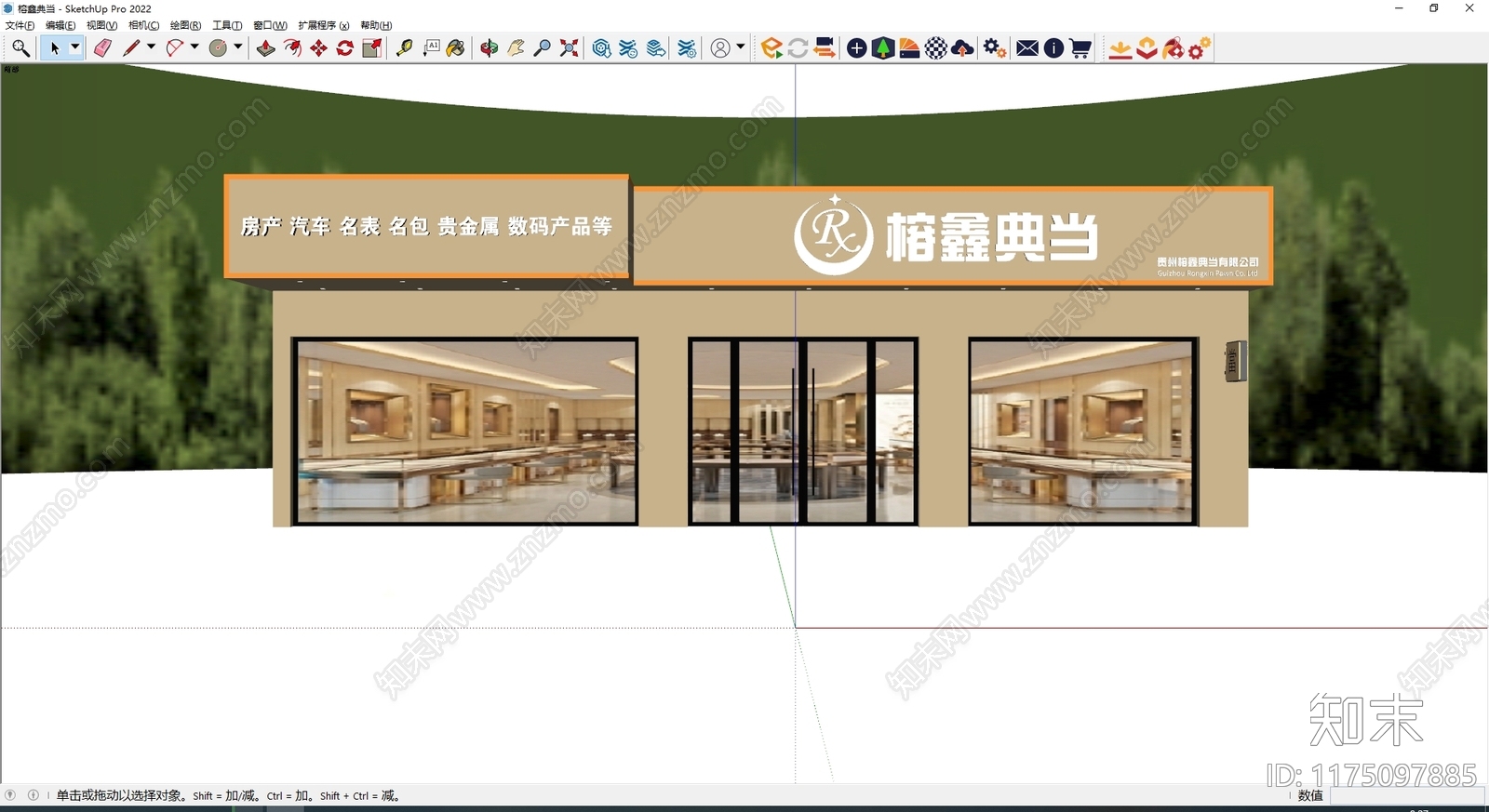Activate the Orbit camera tool
Image resolution: width=1489 pixels, height=812 pixels.
click(490, 48)
